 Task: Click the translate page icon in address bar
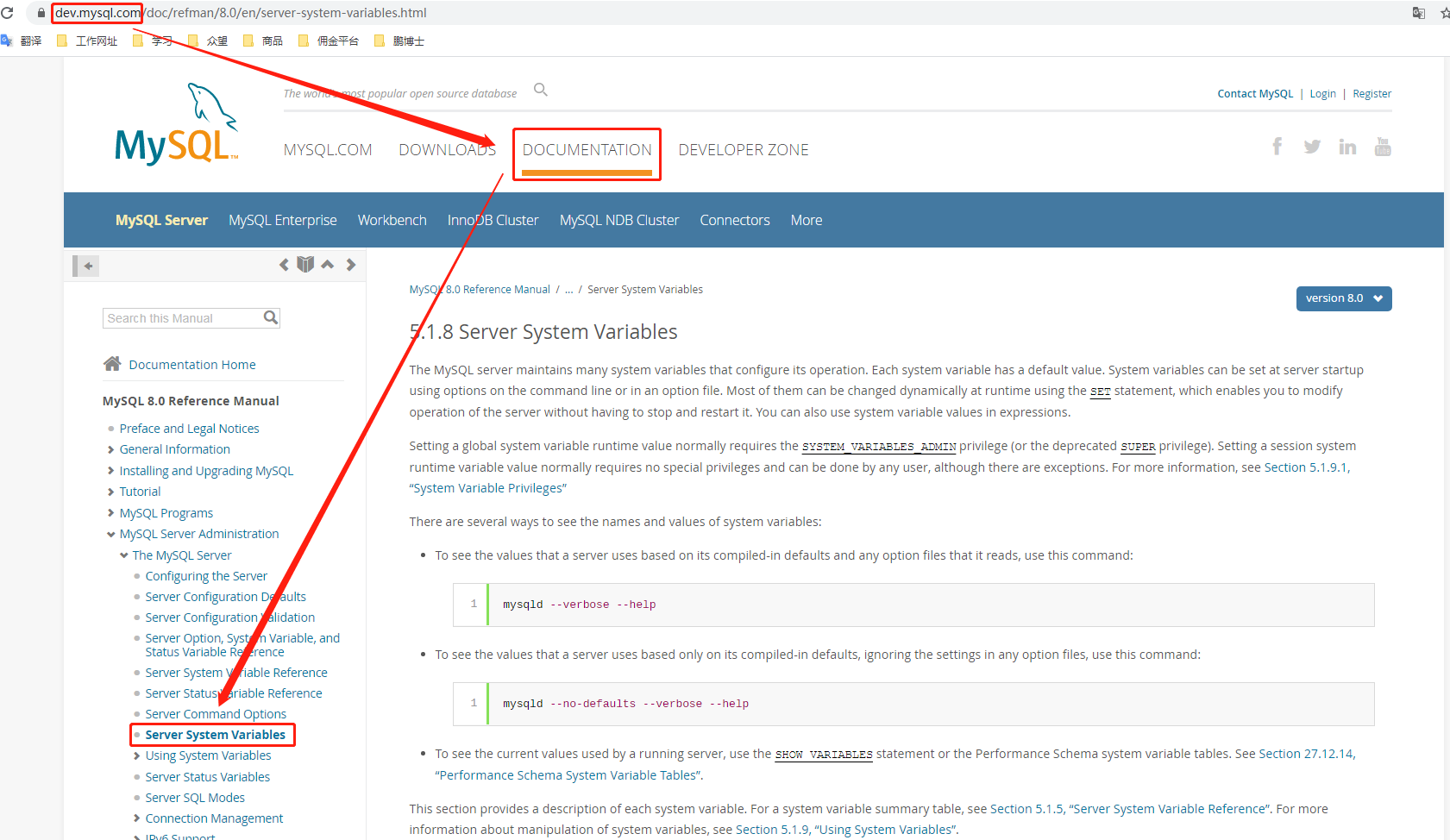[1419, 13]
